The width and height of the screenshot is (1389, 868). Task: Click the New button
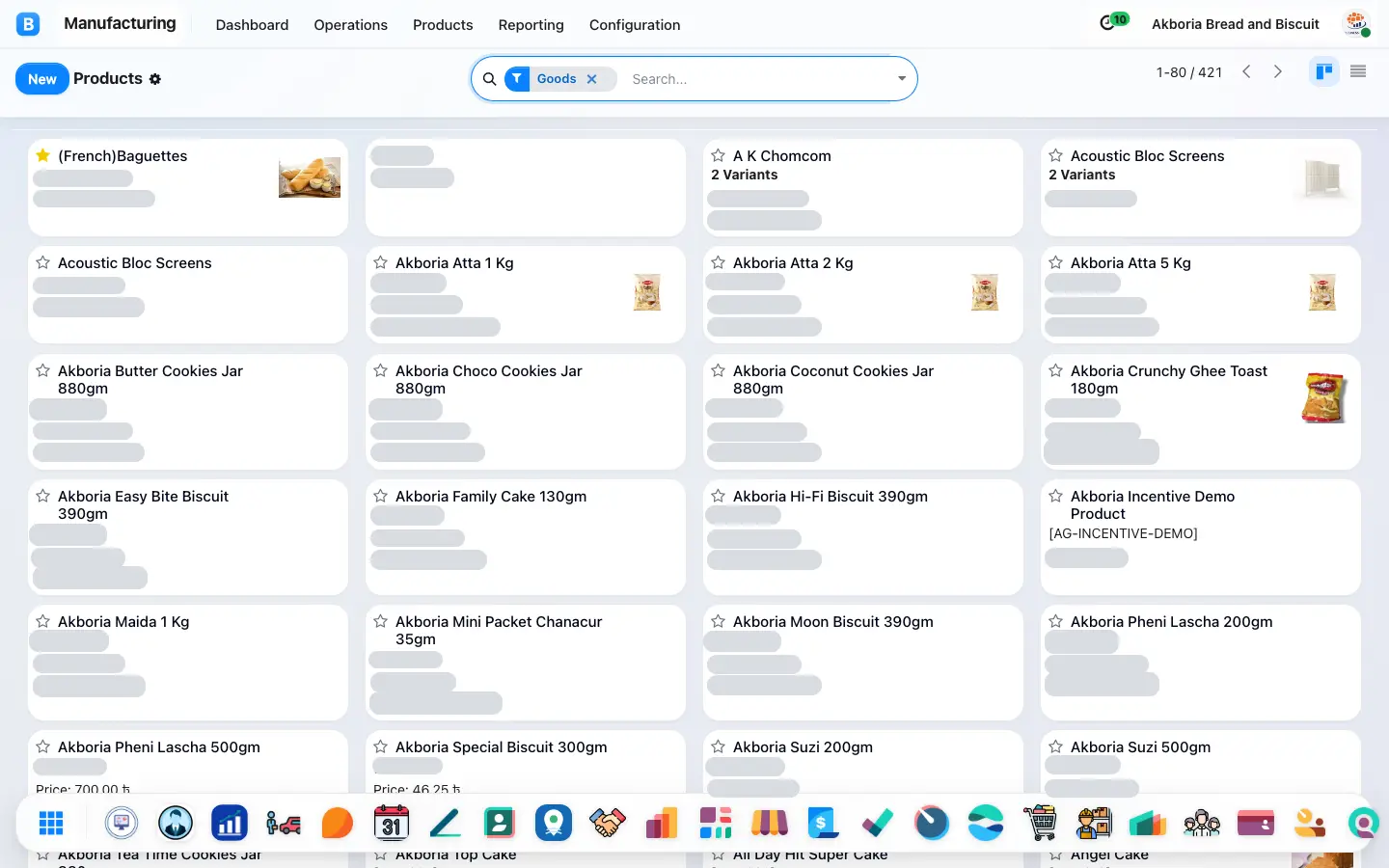tap(42, 79)
